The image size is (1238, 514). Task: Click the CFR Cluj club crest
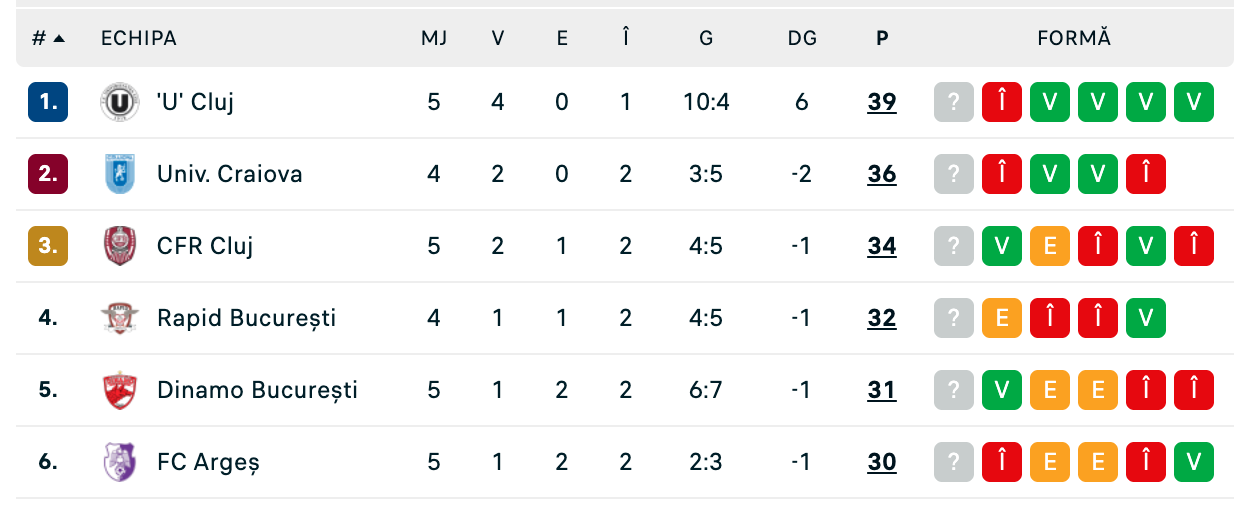(119, 246)
